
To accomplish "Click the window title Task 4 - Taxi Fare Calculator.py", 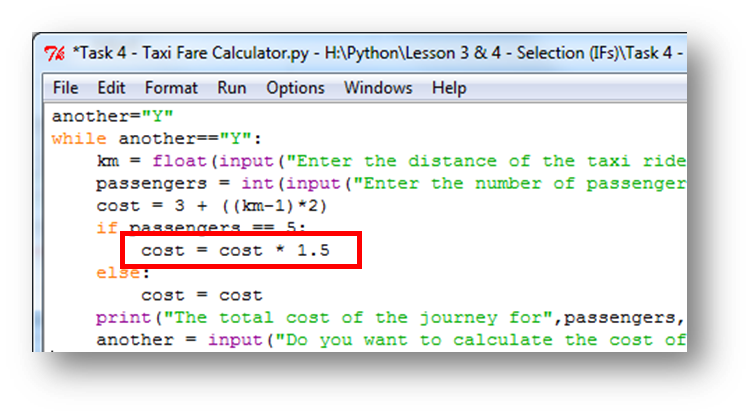I will click(x=190, y=53).
